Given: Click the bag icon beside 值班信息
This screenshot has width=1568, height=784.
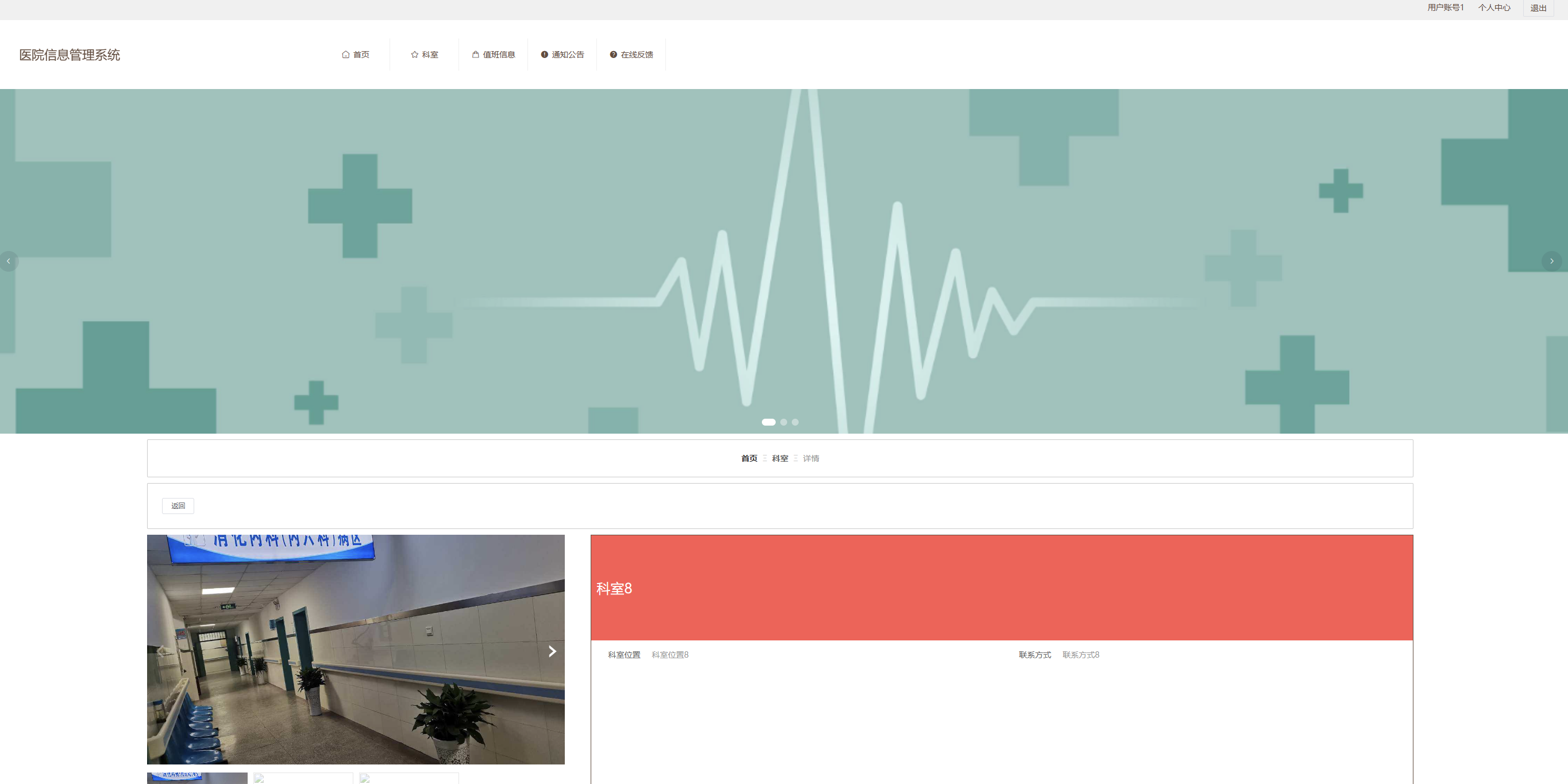Looking at the screenshot, I should pyautogui.click(x=475, y=55).
